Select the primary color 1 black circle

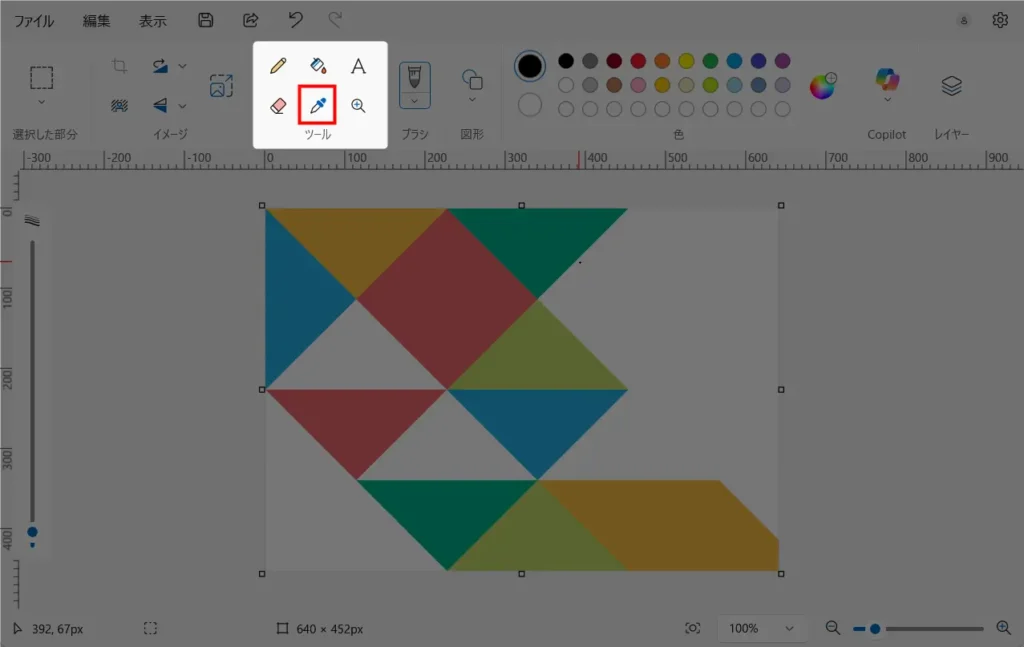click(530, 66)
